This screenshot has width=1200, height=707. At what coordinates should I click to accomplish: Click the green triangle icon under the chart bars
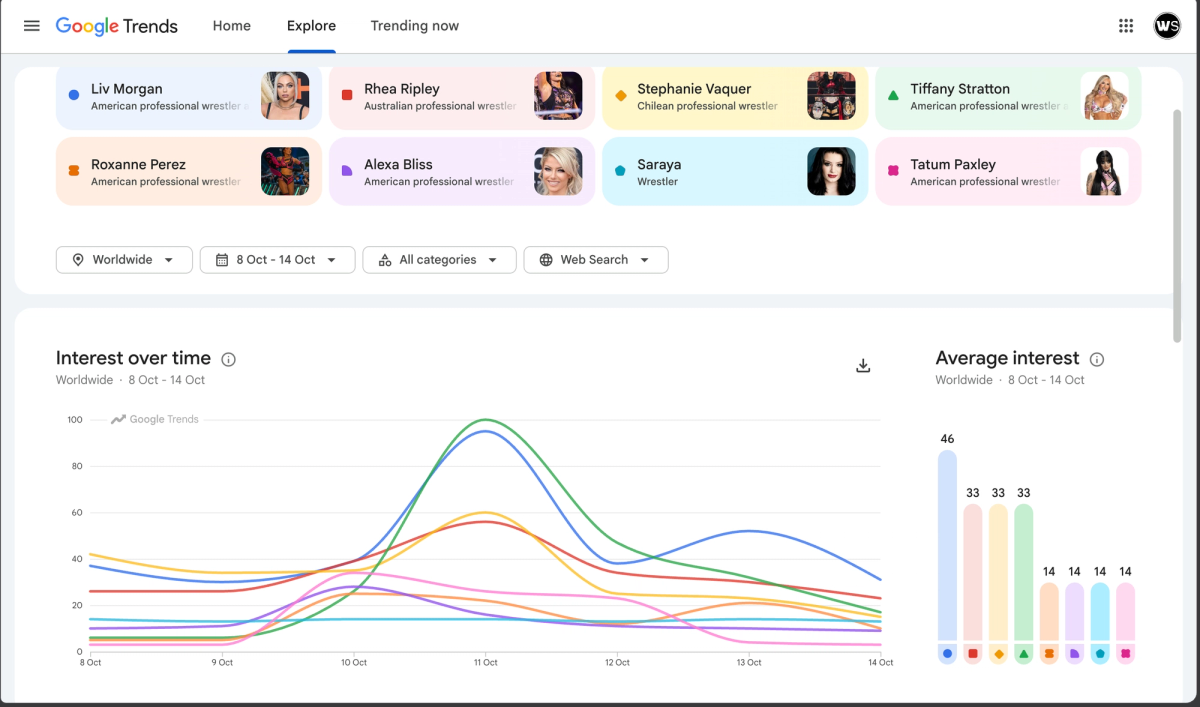(x=1024, y=654)
